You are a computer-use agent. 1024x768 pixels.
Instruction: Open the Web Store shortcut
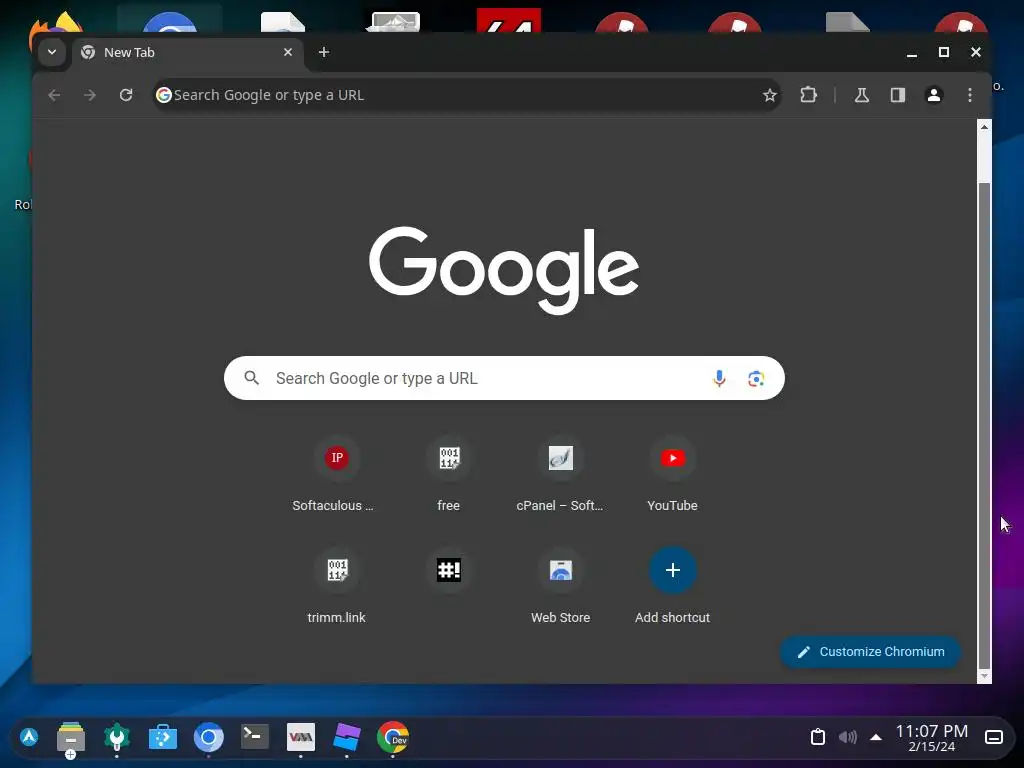pyautogui.click(x=560, y=587)
